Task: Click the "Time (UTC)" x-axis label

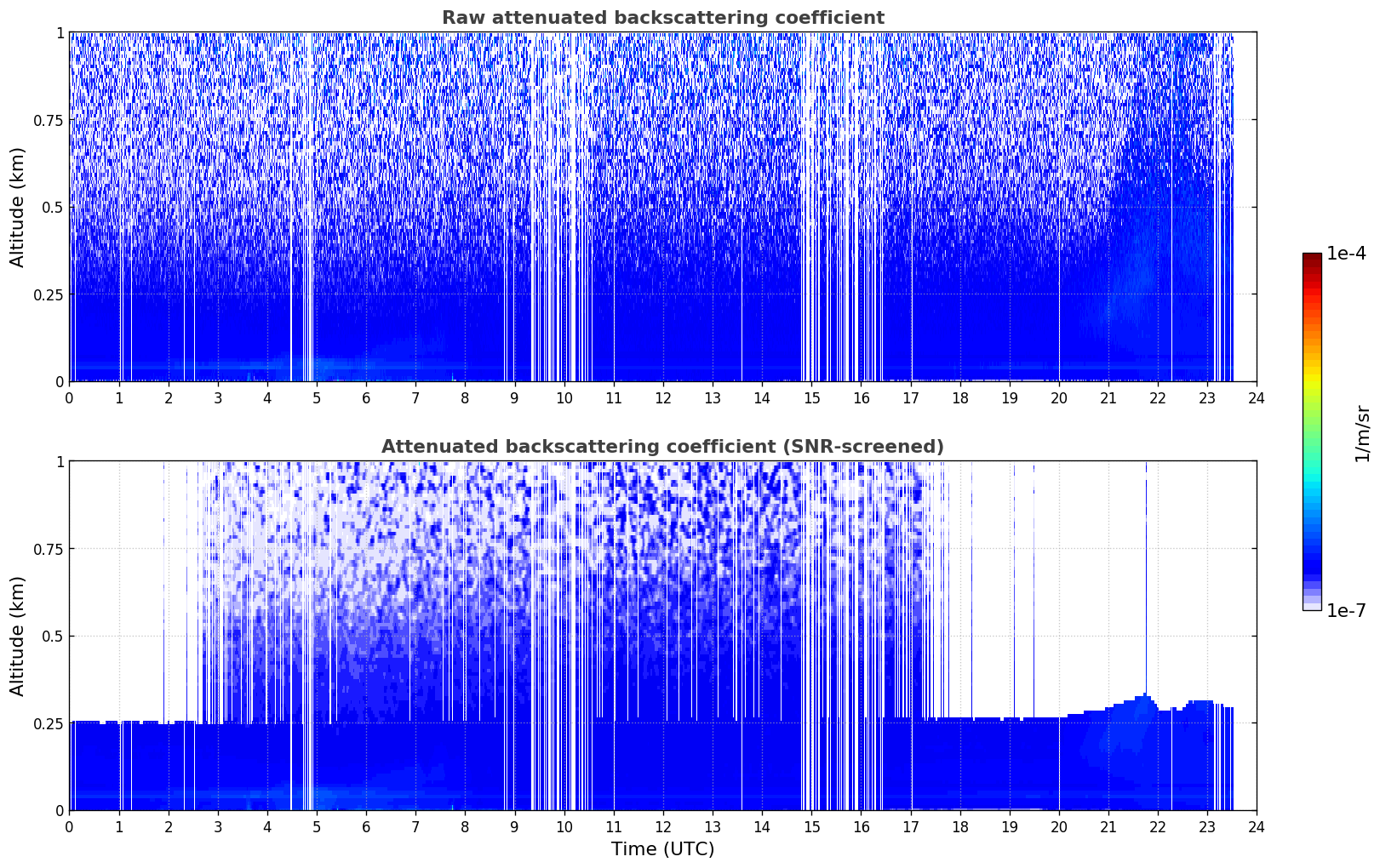Action: pos(662,849)
